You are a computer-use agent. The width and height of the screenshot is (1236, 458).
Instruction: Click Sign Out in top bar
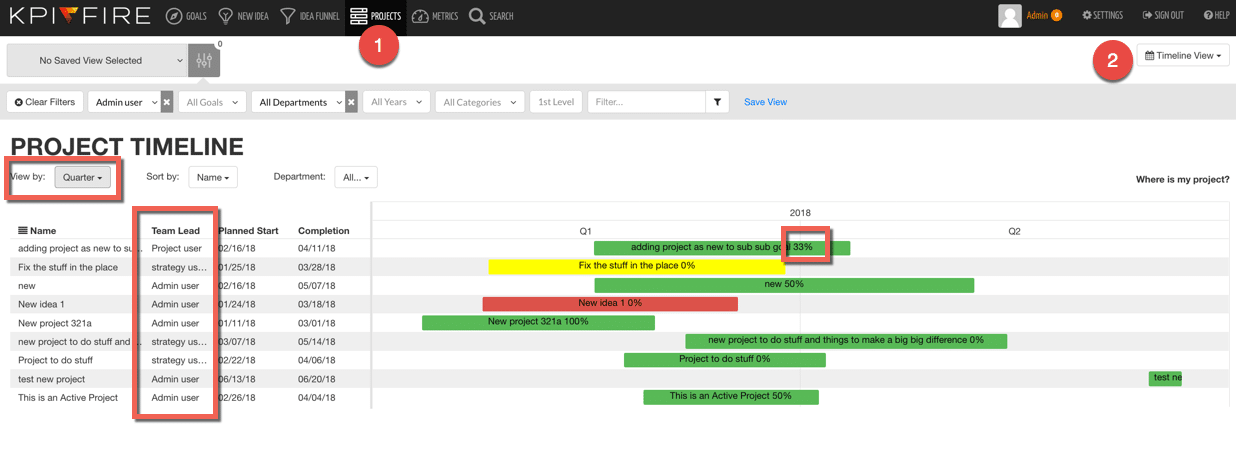1162,16
